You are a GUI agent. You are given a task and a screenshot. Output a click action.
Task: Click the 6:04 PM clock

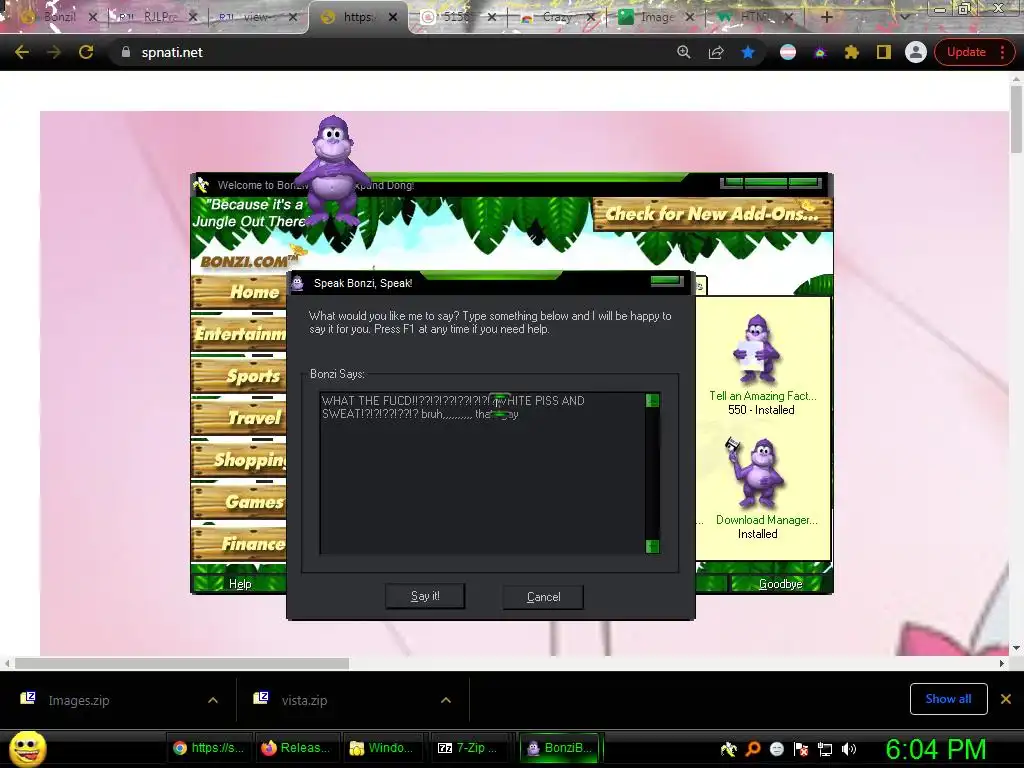point(935,749)
